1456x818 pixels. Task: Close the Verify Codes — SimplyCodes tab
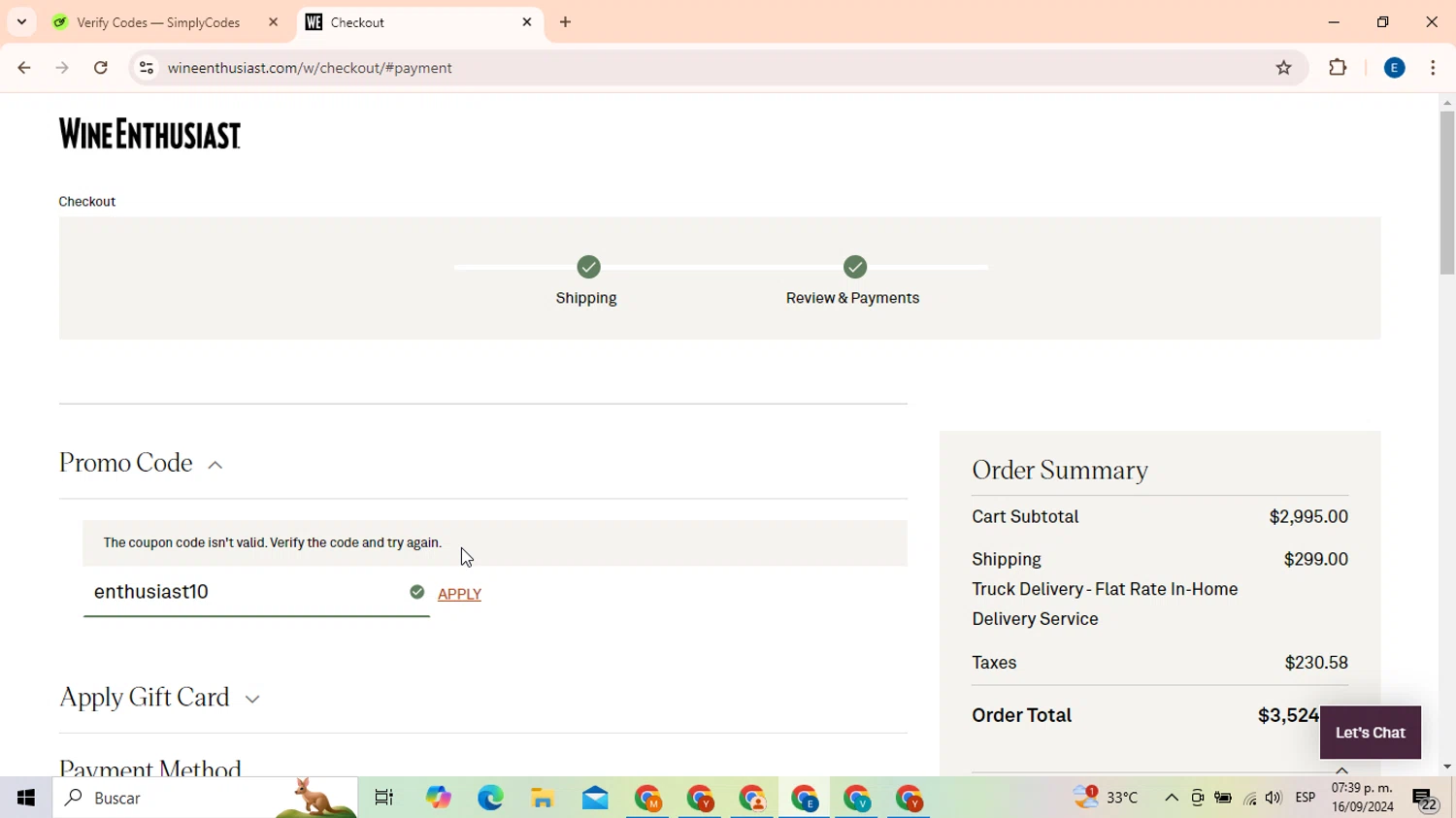(273, 22)
